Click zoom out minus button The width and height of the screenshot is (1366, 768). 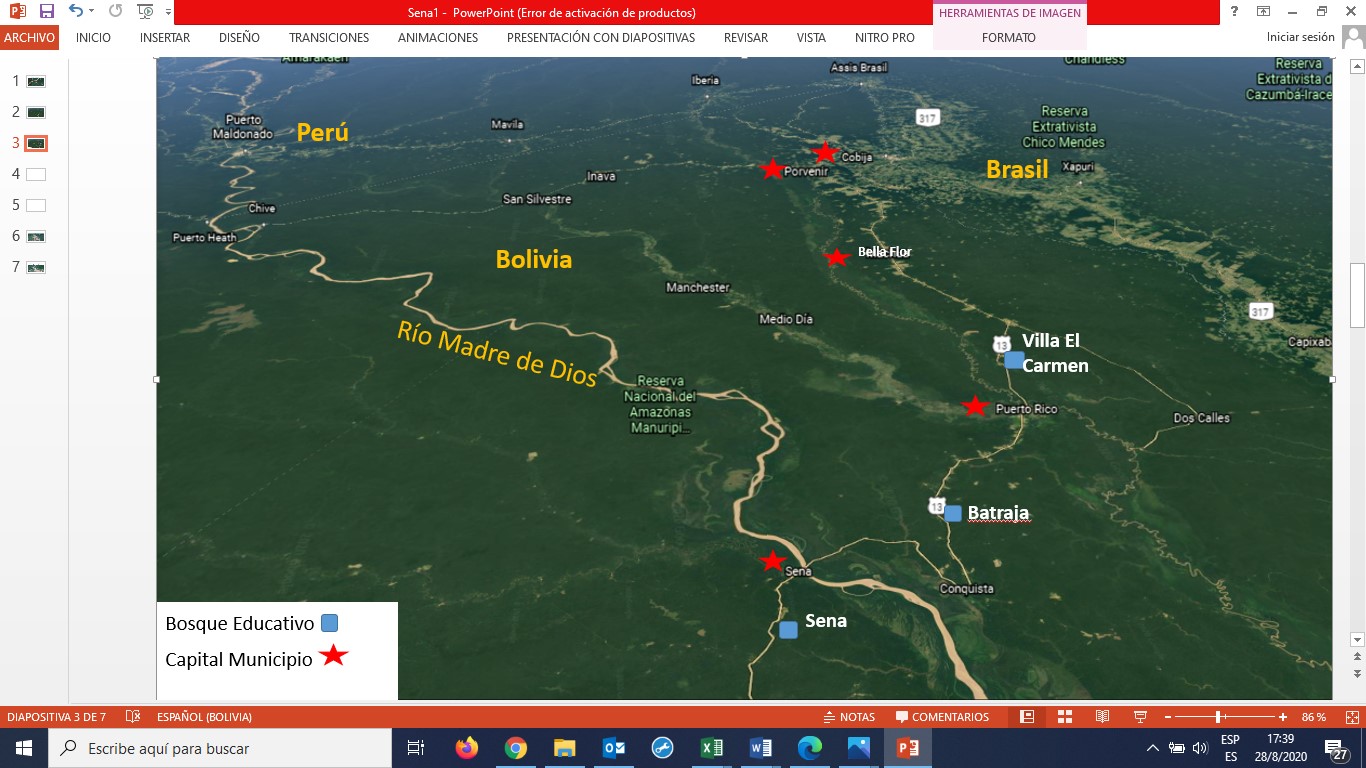pos(1168,717)
